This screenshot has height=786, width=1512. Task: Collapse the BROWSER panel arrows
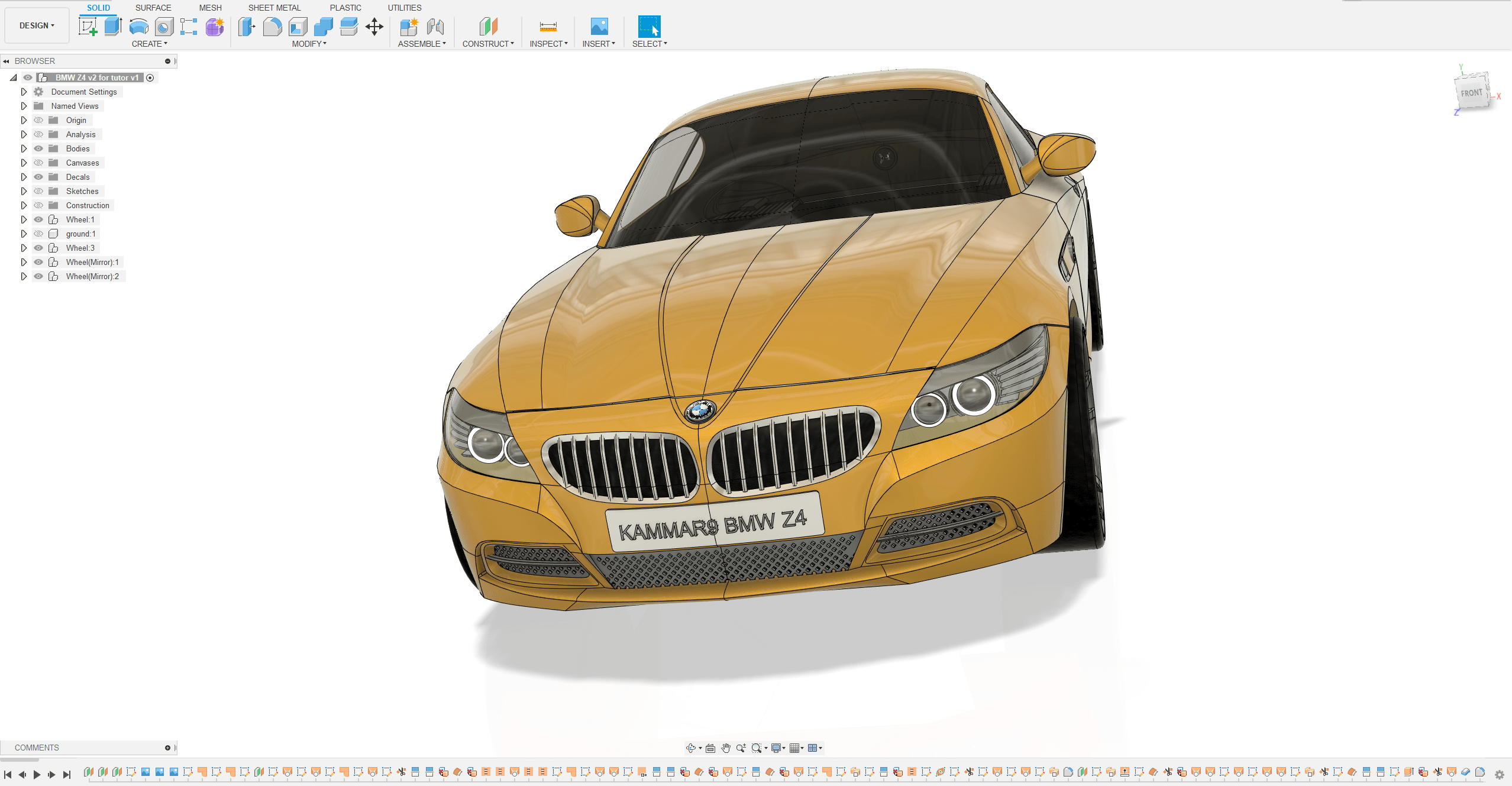tap(6, 61)
